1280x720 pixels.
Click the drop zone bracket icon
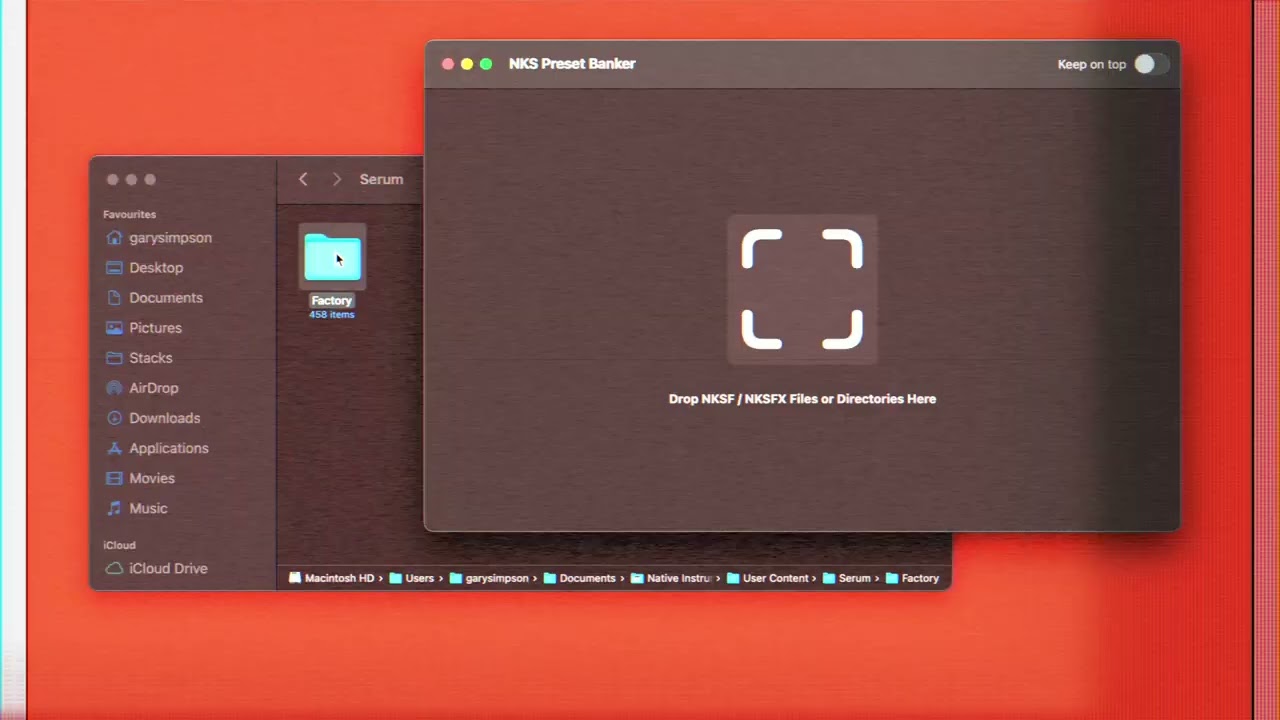coord(802,289)
